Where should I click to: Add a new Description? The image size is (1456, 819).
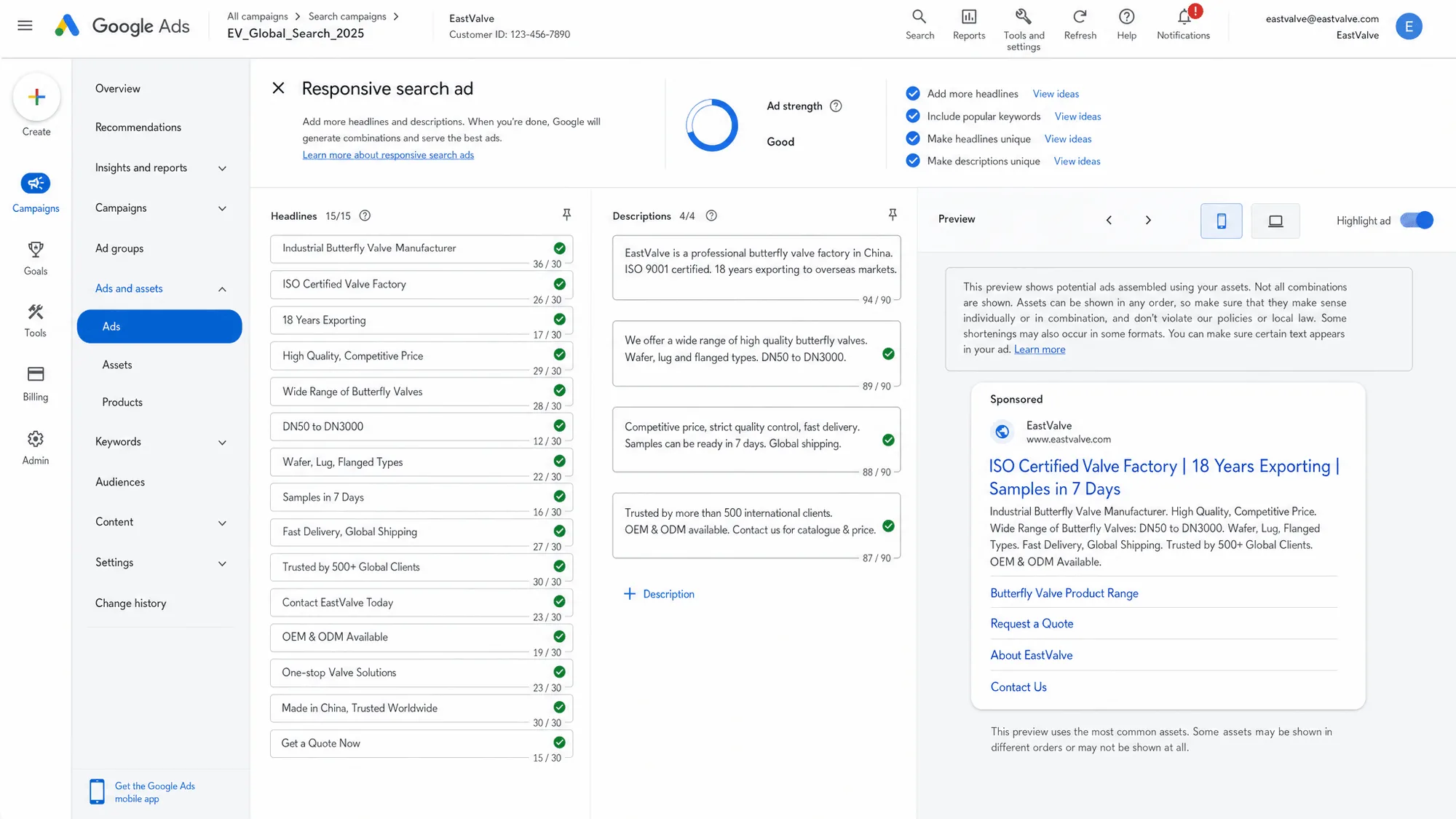click(x=659, y=593)
